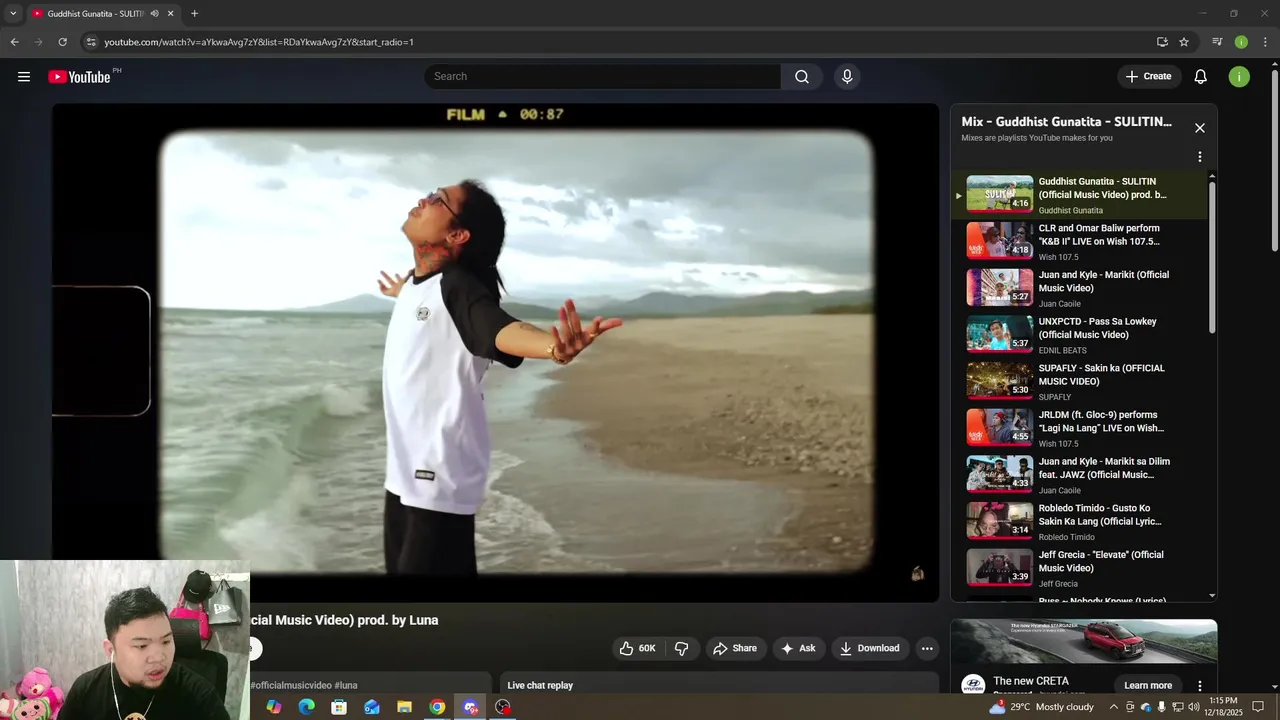Open the Chrome profile avatar
Image resolution: width=1280 pixels, height=720 pixels.
click(1241, 42)
